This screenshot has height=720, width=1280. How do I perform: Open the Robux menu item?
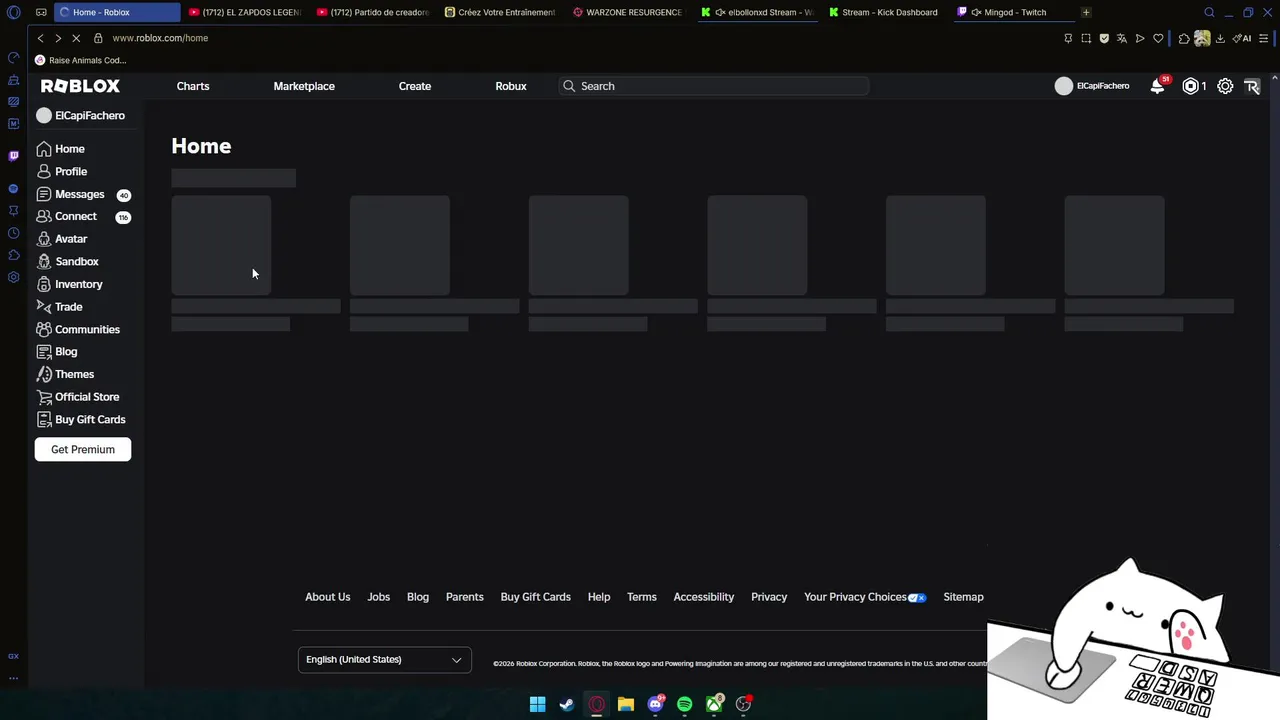(511, 86)
